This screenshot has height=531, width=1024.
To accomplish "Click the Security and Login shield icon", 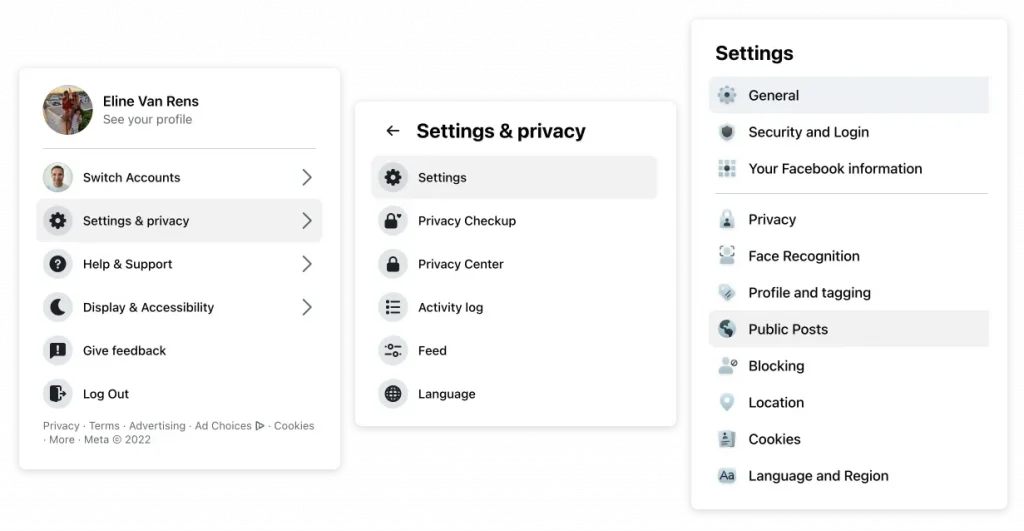I will [x=727, y=132].
